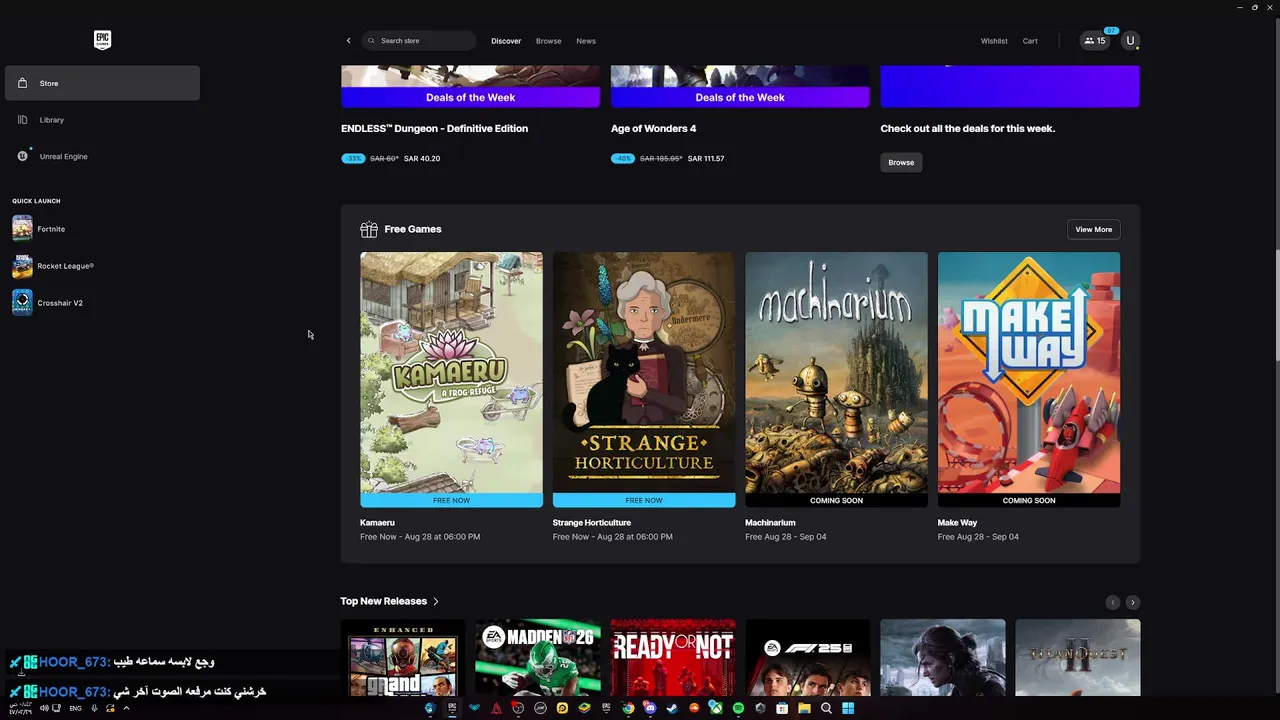Open Discord from the taskbar
This screenshot has height=720, width=1280.
point(650,708)
